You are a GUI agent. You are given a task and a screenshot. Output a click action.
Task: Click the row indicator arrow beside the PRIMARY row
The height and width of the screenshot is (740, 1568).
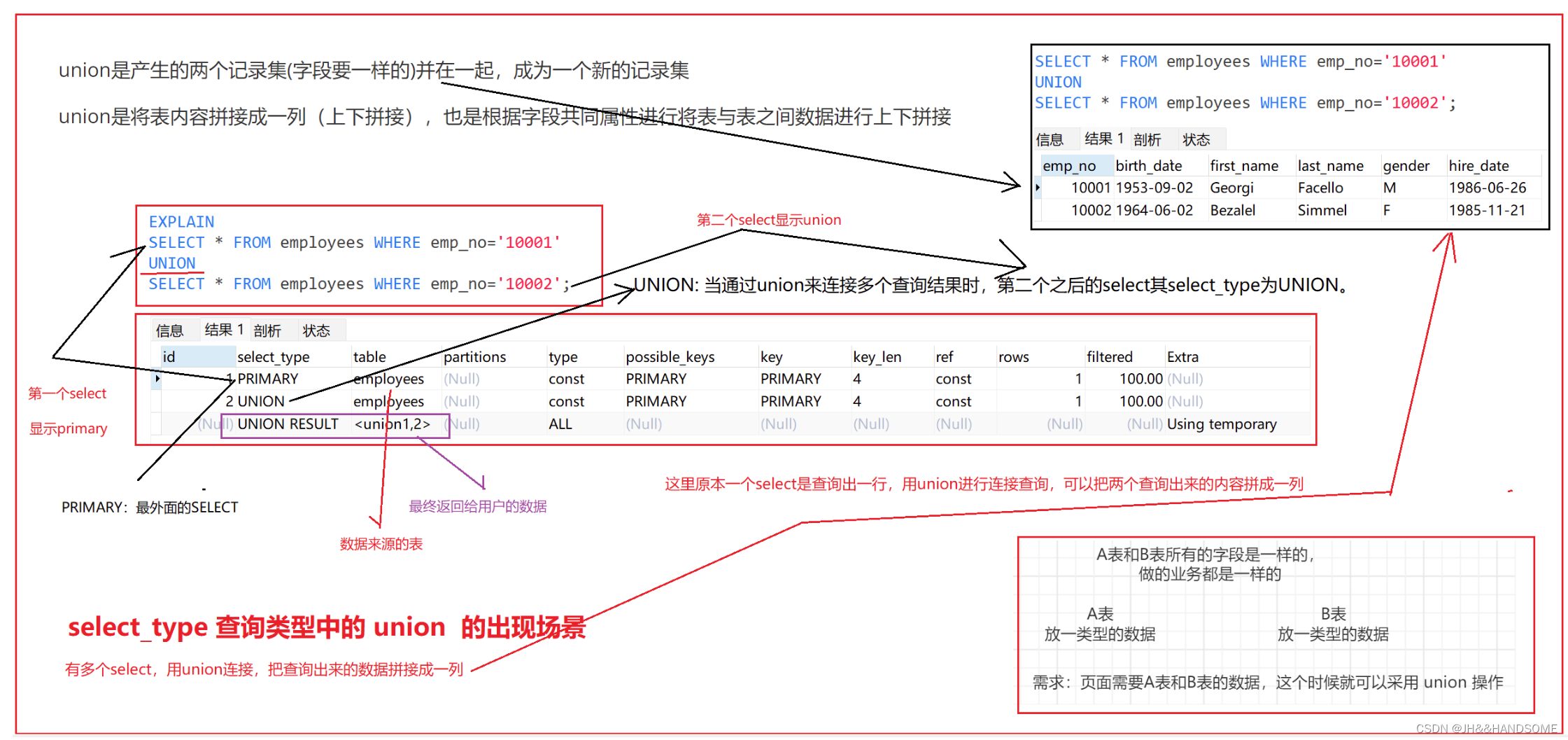157,379
